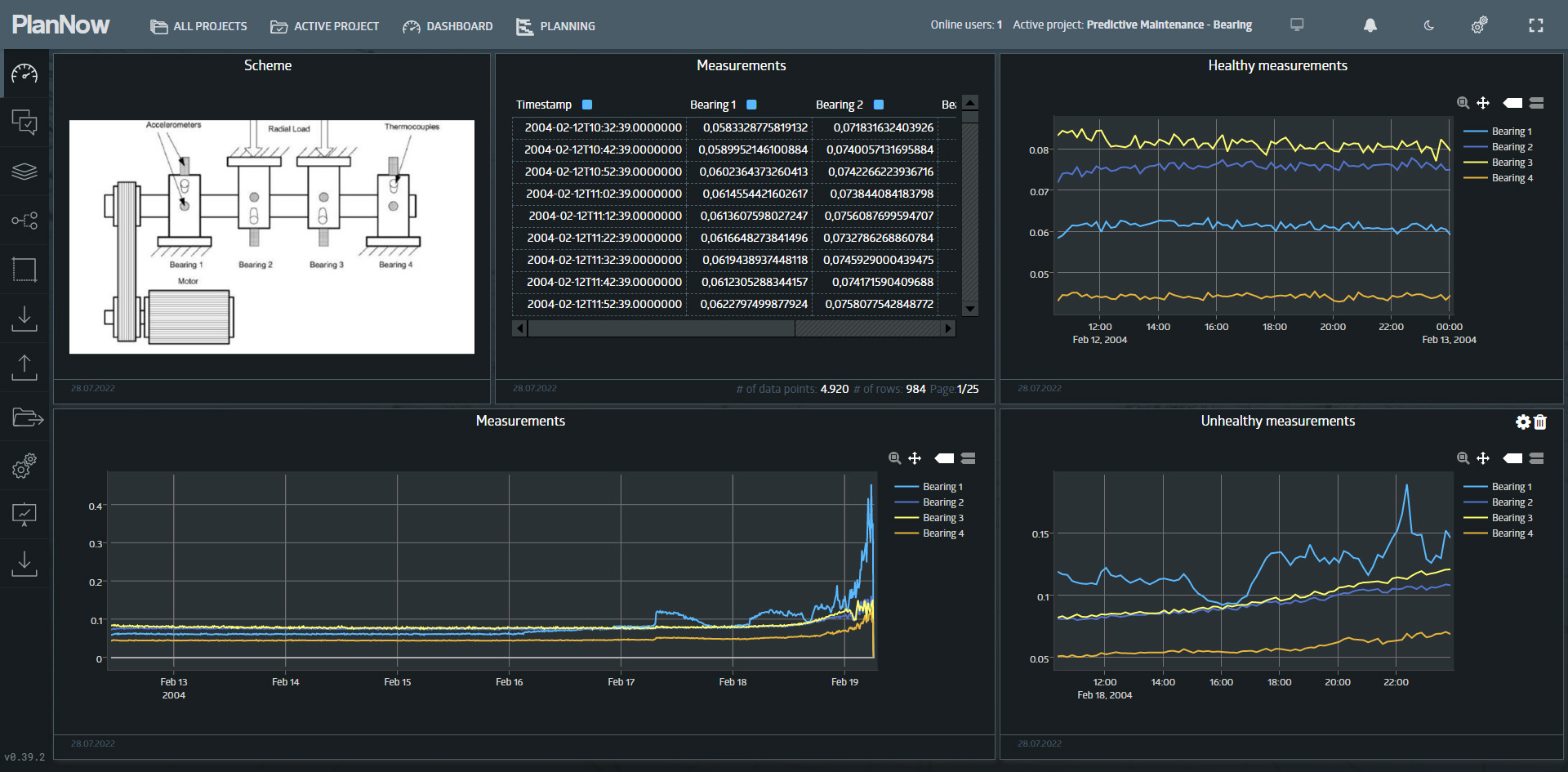Hide Bearing 4 trace in Healthy measurements legend
Viewport: 1568px width, 772px height.
(1499, 178)
